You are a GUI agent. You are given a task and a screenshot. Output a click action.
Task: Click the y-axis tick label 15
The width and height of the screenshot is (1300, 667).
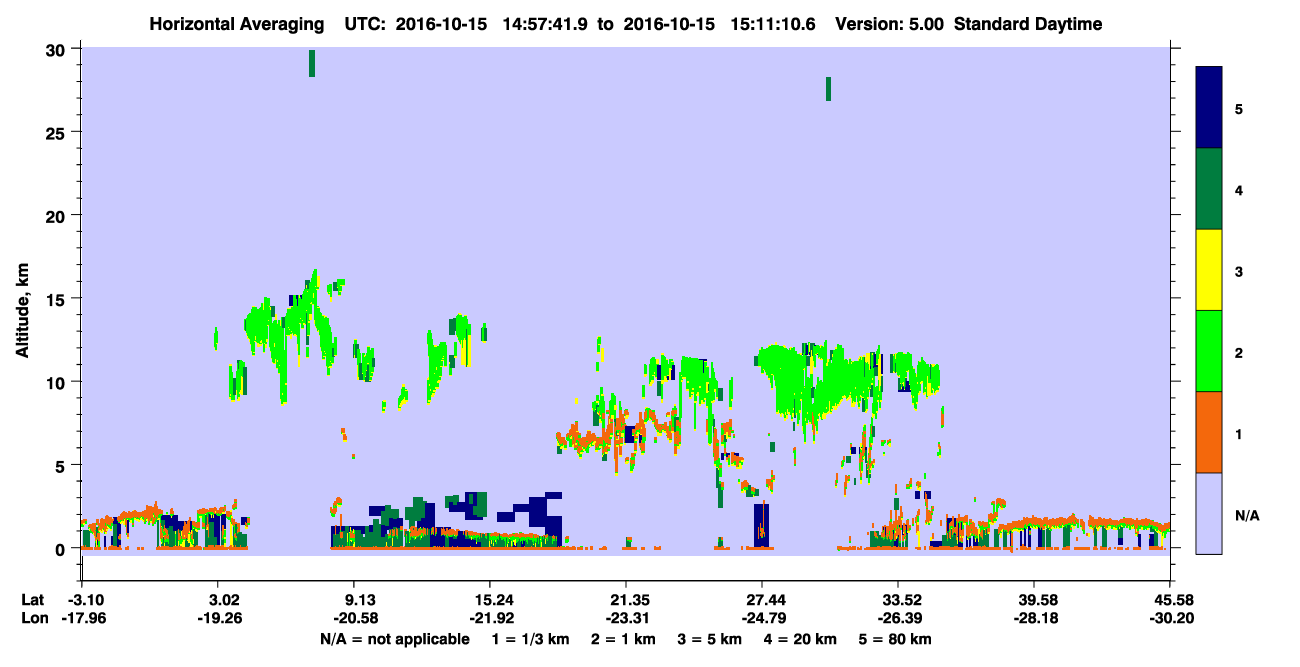click(x=58, y=299)
